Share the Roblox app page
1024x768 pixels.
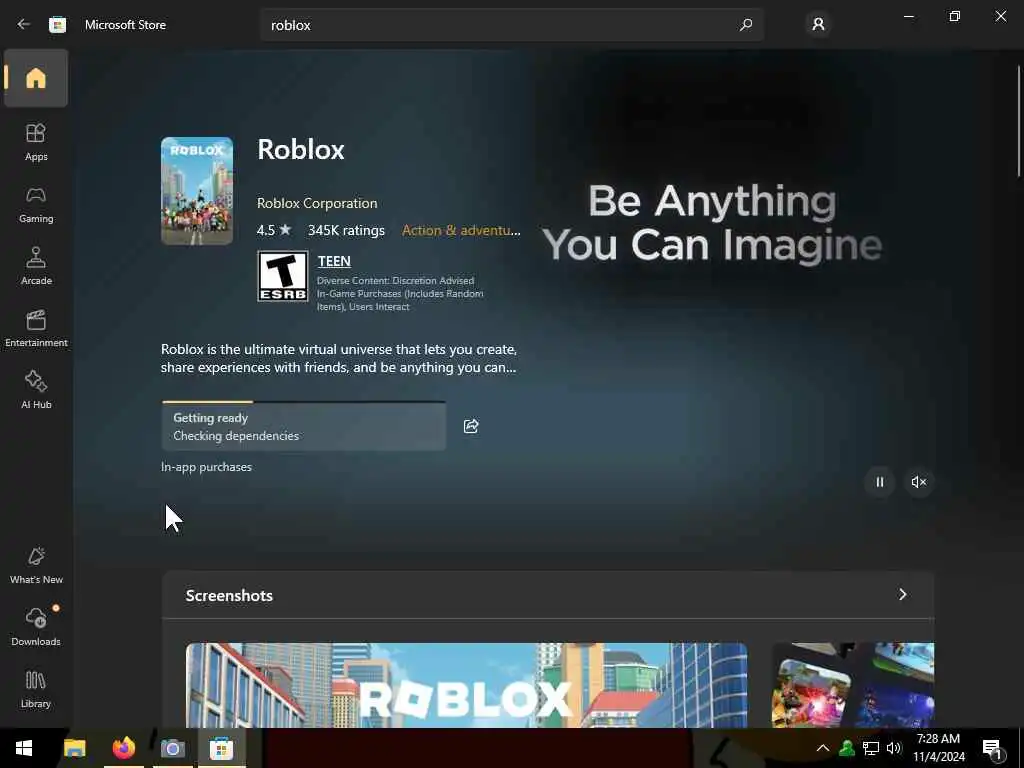(471, 426)
